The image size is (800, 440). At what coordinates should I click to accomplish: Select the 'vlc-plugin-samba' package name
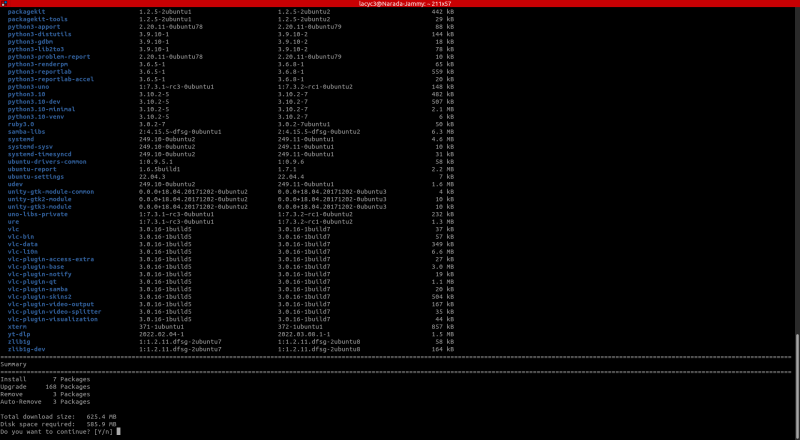tap(38, 289)
